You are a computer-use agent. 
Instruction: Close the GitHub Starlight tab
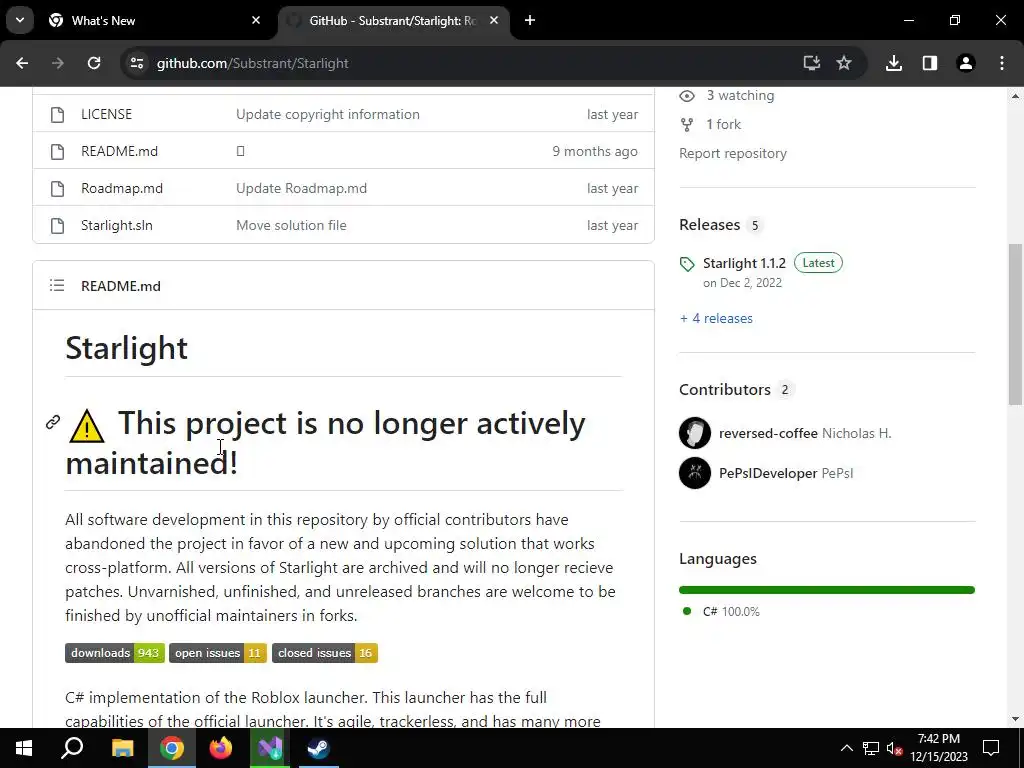(494, 20)
